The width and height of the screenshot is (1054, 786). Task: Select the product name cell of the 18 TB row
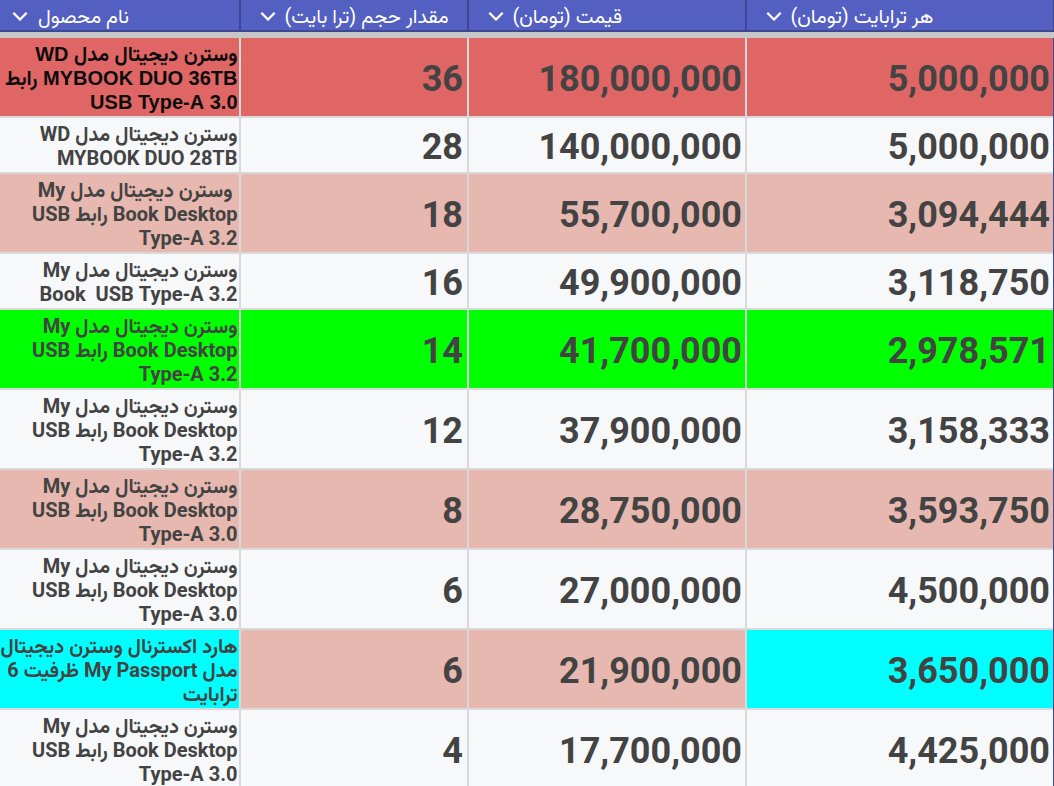(x=120, y=214)
